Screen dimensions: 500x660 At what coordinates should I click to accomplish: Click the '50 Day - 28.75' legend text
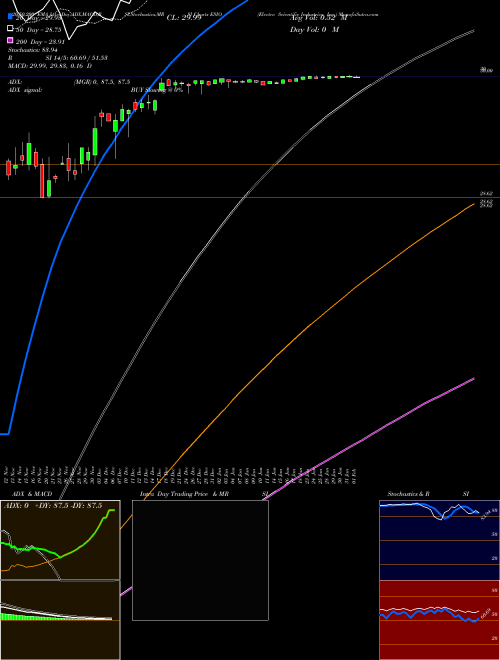point(38,30)
